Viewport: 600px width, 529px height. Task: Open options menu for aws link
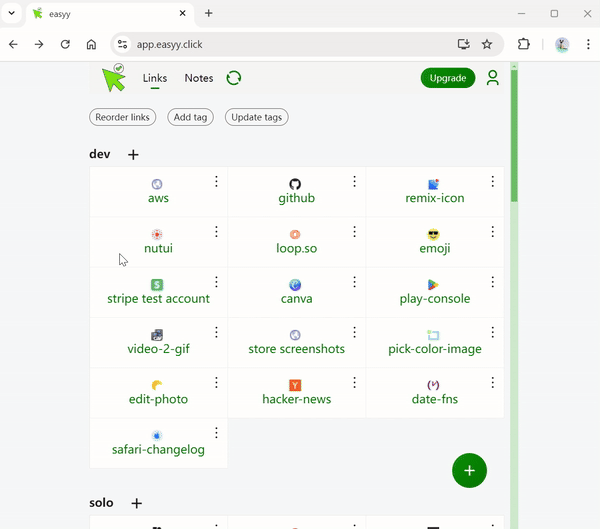coord(216,181)
